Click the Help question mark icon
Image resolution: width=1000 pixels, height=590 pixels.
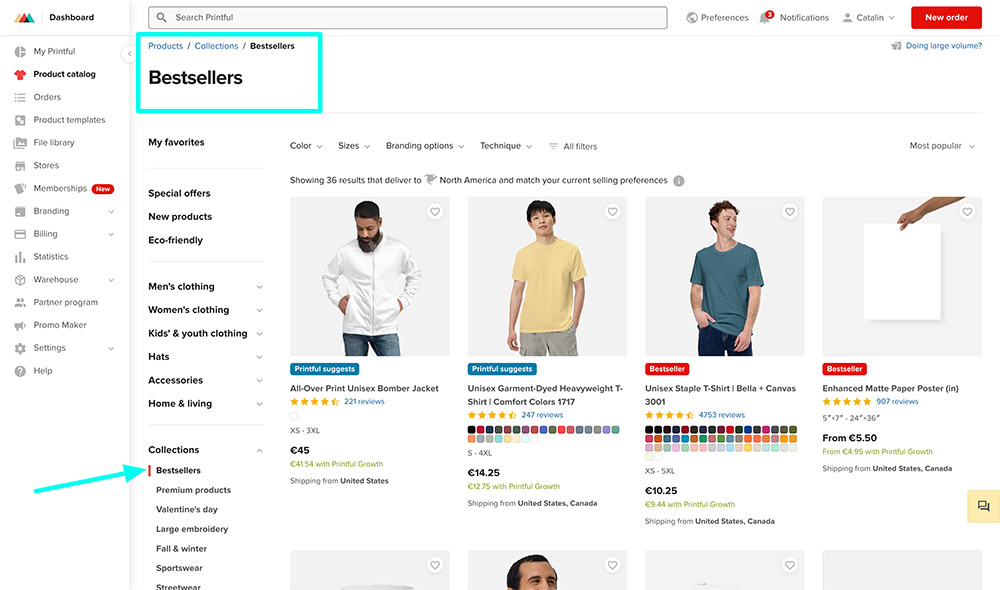[20, 371]
